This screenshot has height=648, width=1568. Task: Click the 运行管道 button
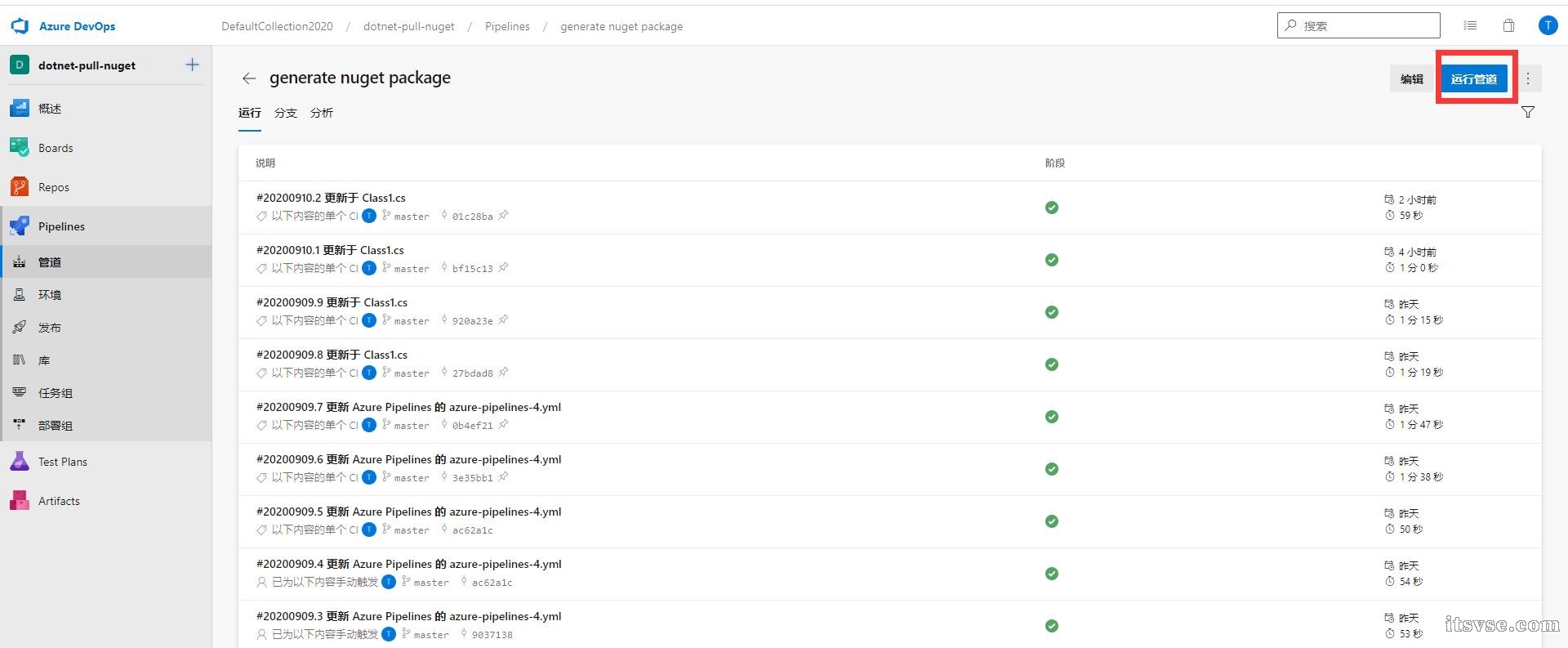[x=1474, y=79]
